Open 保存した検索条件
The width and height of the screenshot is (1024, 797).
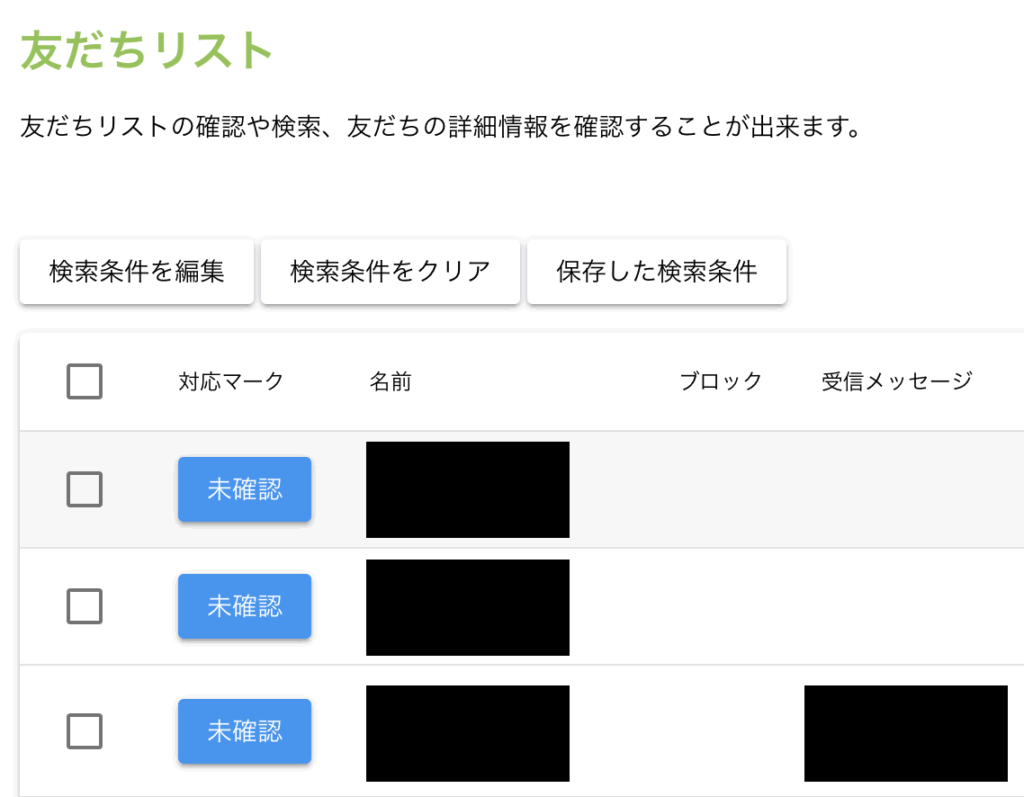pos(656,271)
